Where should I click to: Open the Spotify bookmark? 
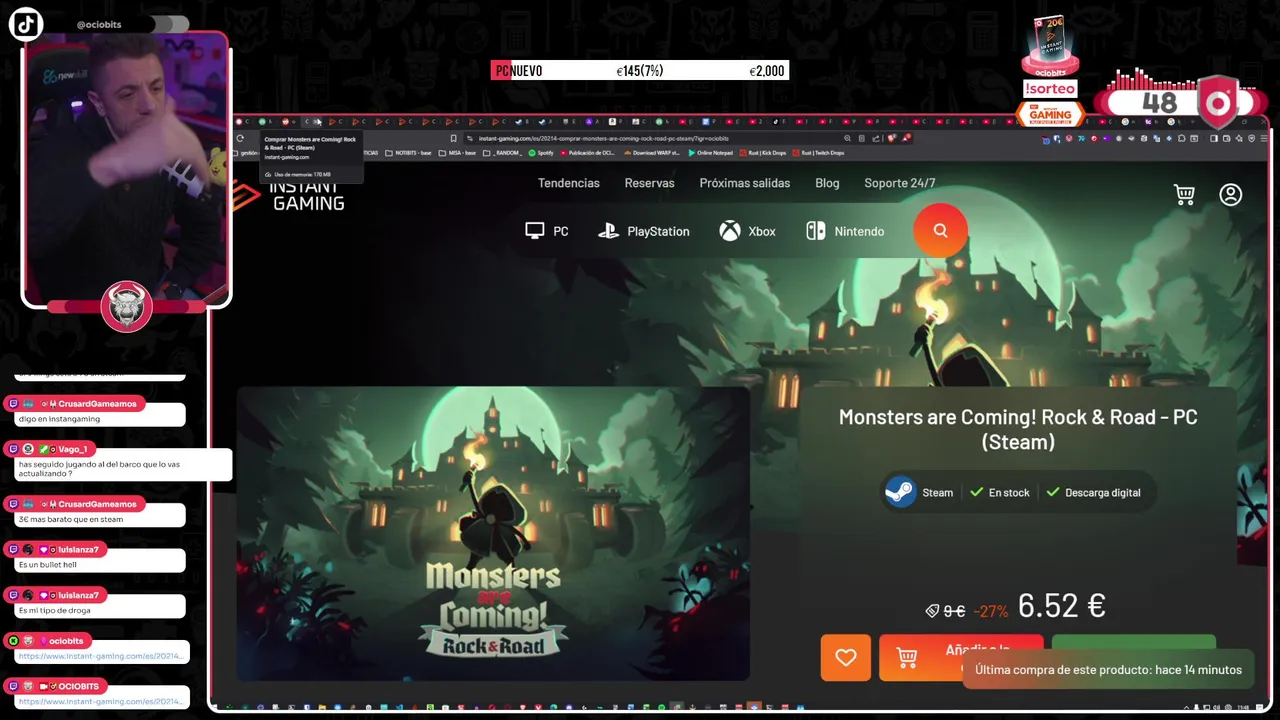click(541, 153)
